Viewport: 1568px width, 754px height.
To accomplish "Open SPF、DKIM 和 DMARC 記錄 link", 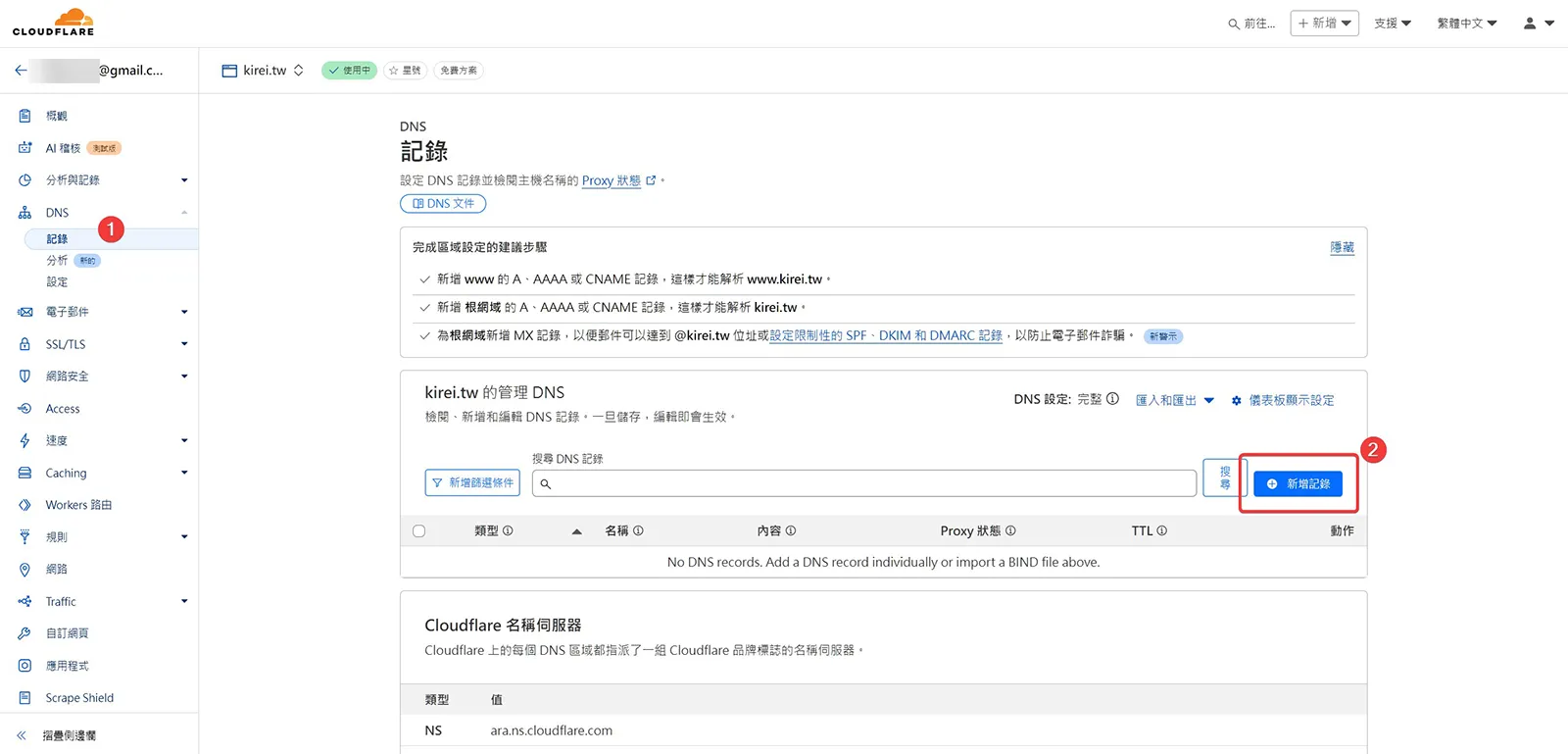I will (x=886, y=335).
